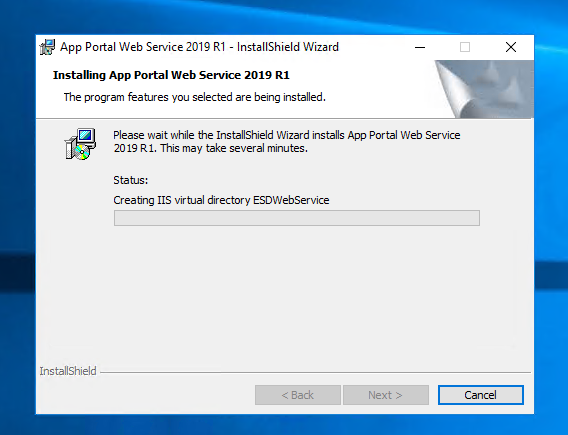The width and height of the screenshot is (568, 435).
Task: Click the 'Status:' label
Action: pos(130,180)
